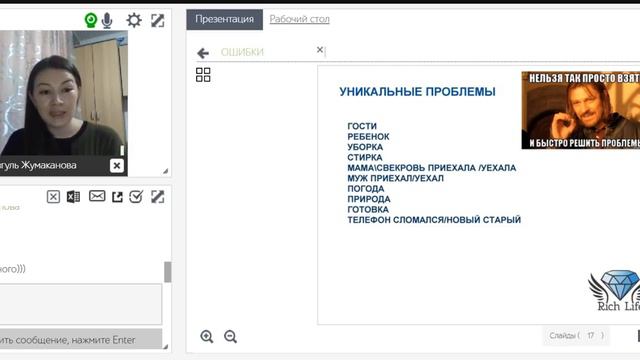640x360 pixels.
Task: Mute the microphone icon
Action: coord(107,20)
